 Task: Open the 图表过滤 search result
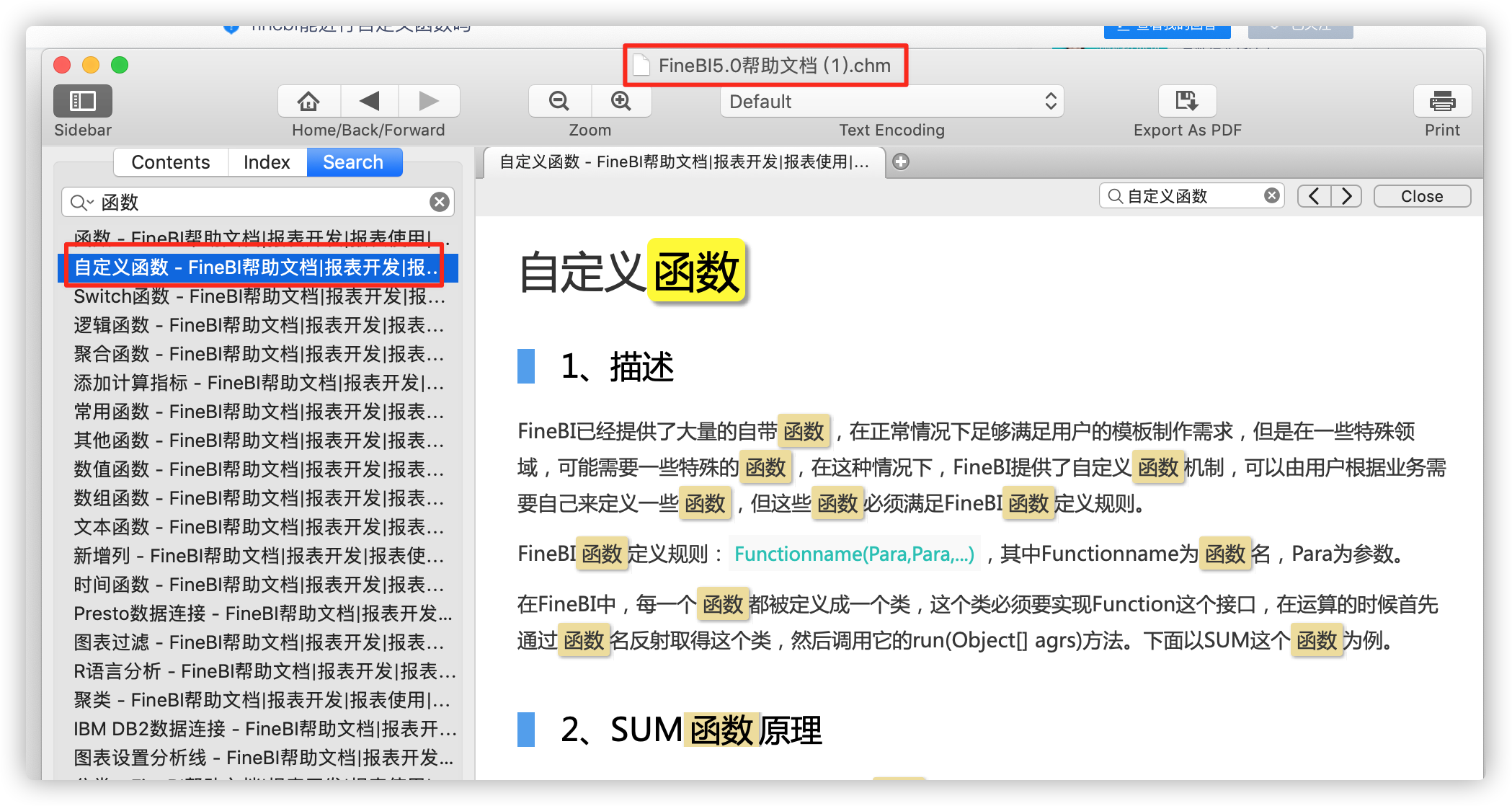258,642
